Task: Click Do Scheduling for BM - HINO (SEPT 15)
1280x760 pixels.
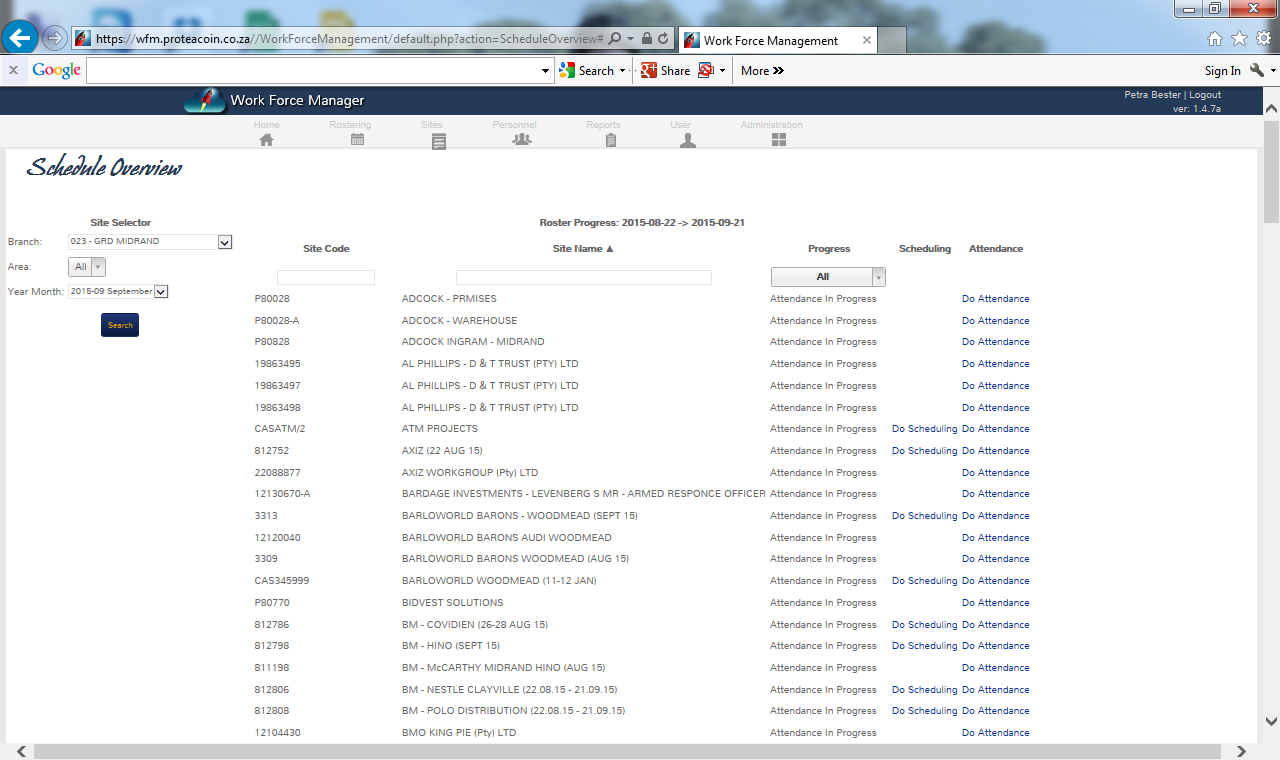Action: point(925,646)
